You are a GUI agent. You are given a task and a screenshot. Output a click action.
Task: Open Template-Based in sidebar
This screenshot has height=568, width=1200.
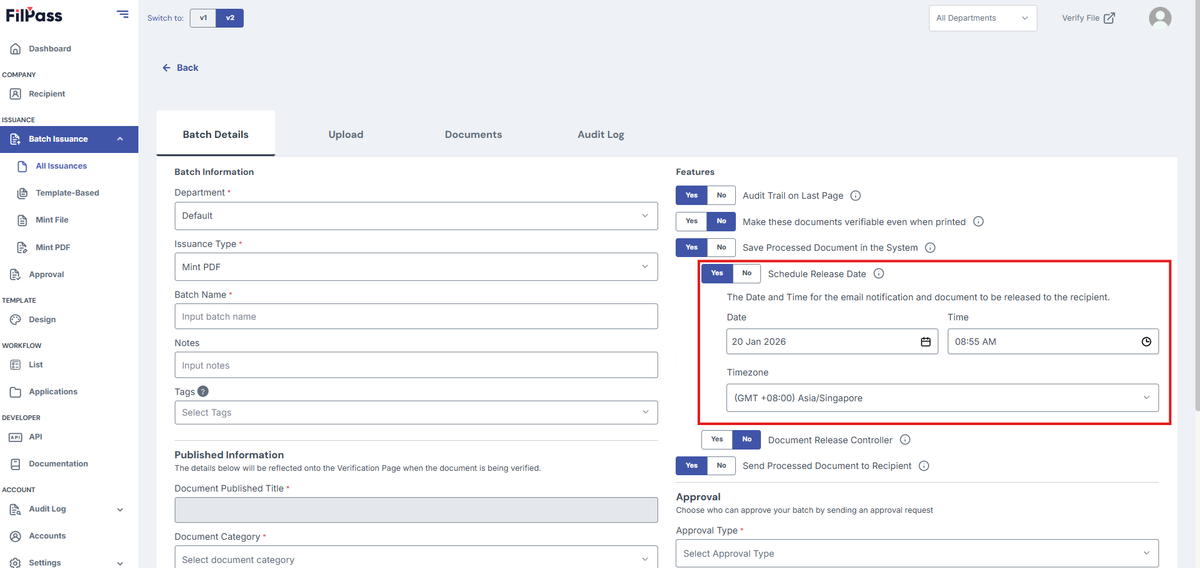click(67, 193)
